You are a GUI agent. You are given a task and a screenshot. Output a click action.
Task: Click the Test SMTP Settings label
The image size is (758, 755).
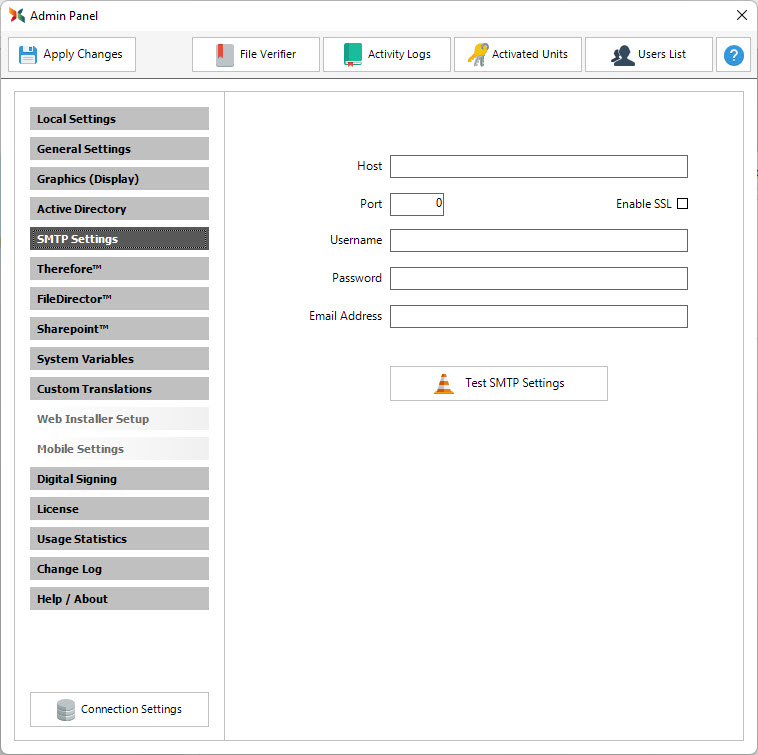pos(515,383)
